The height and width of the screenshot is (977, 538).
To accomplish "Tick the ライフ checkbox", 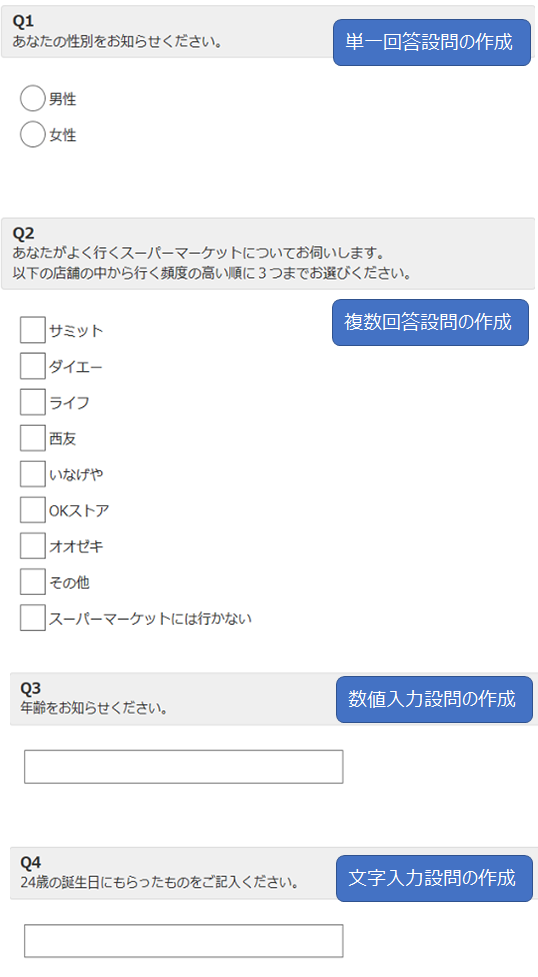I will (32, 403).
